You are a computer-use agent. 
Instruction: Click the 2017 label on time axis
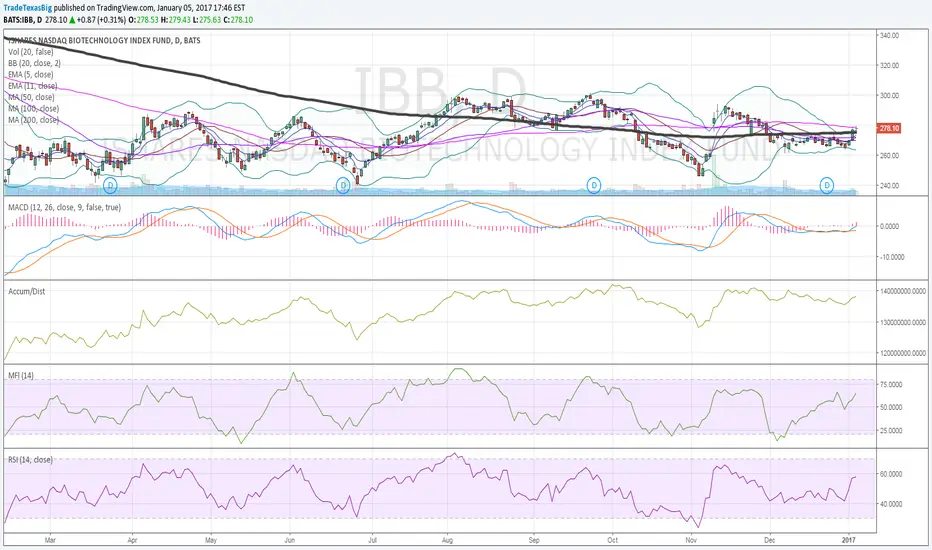coord(849,540)
